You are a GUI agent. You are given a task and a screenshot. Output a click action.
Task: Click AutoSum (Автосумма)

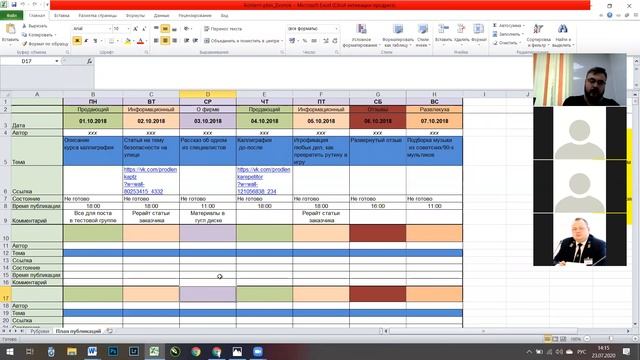point(509,25)
